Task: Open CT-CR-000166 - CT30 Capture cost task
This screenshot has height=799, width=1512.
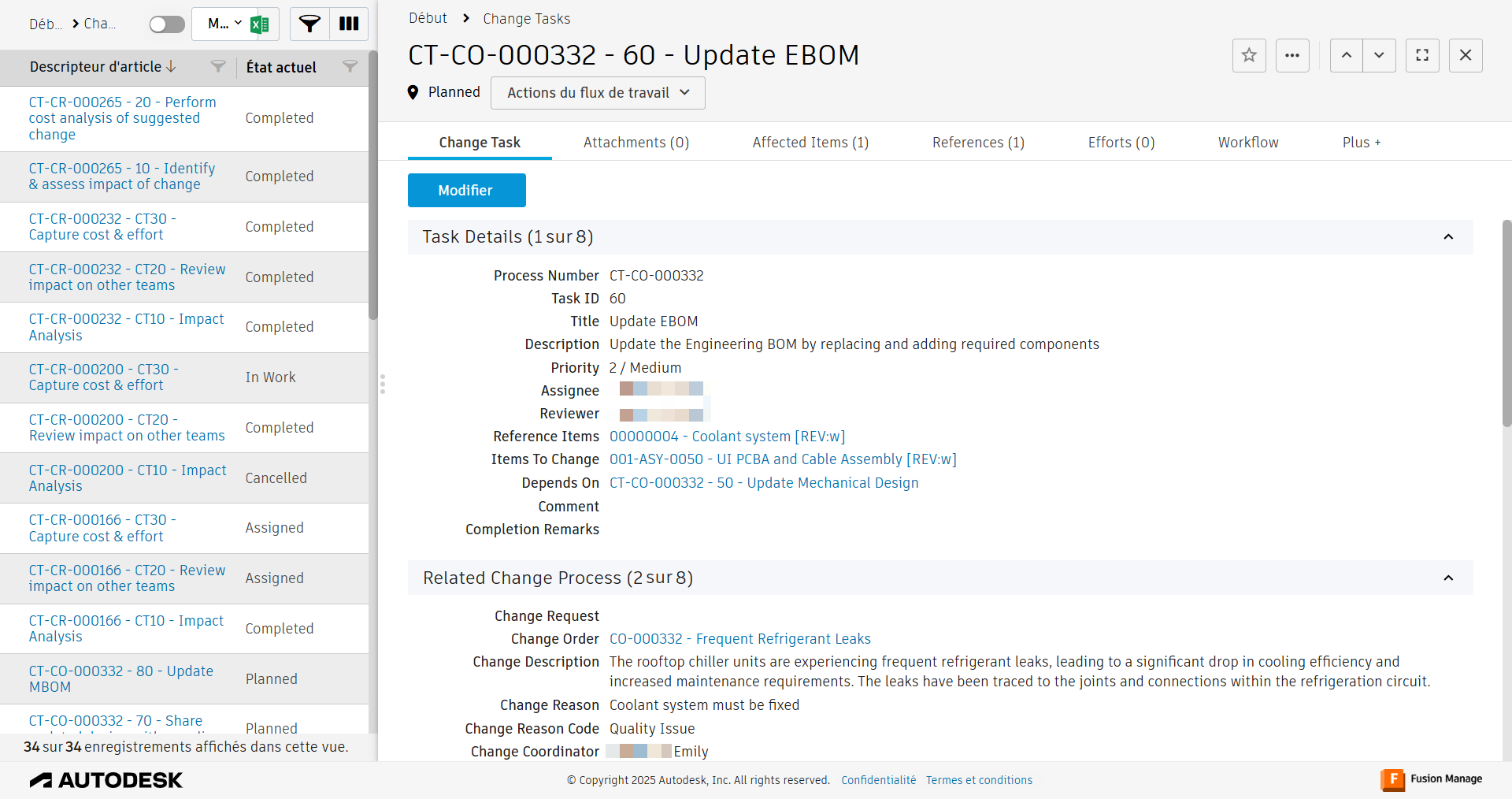Action: (102, 528)
